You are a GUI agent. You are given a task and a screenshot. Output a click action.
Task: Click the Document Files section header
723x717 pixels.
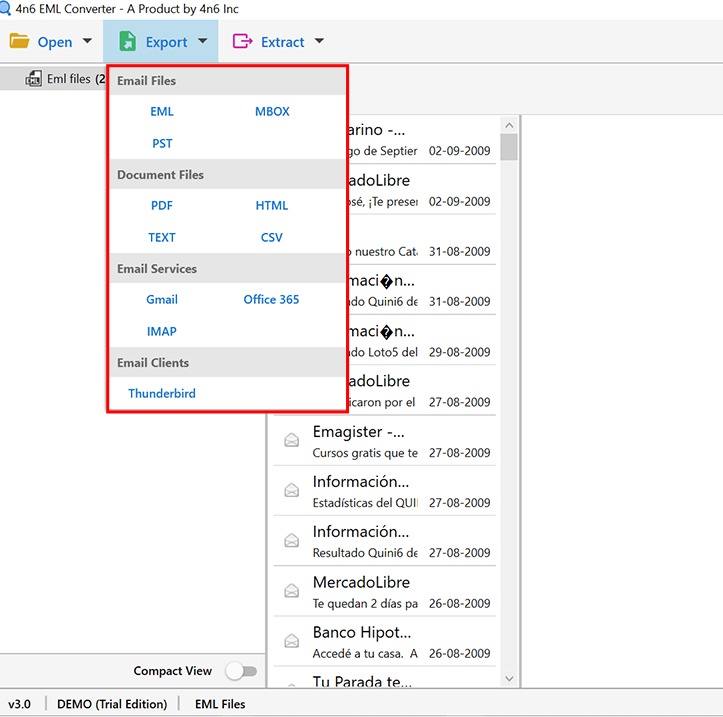coord(227,175)
